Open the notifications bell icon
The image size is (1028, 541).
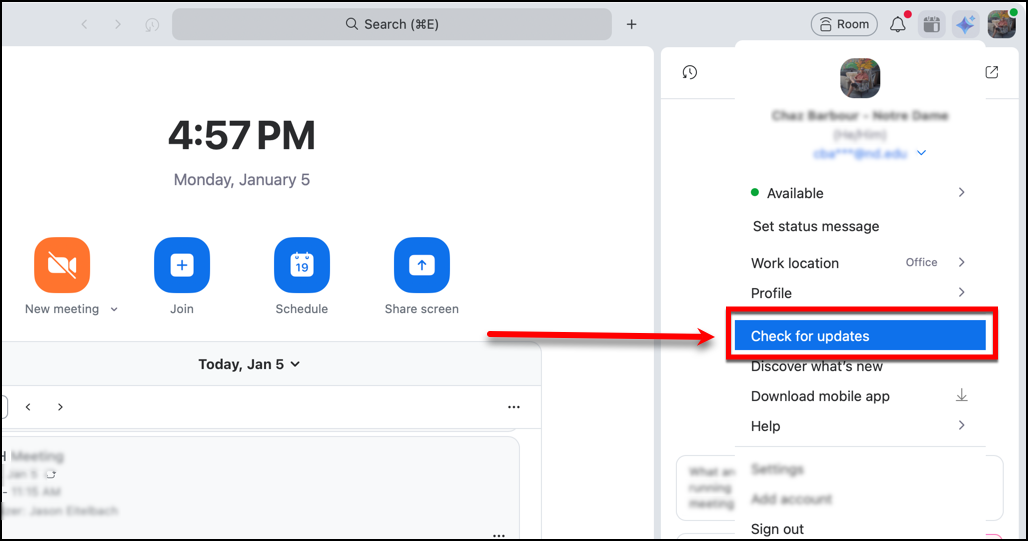coord(898,25)
